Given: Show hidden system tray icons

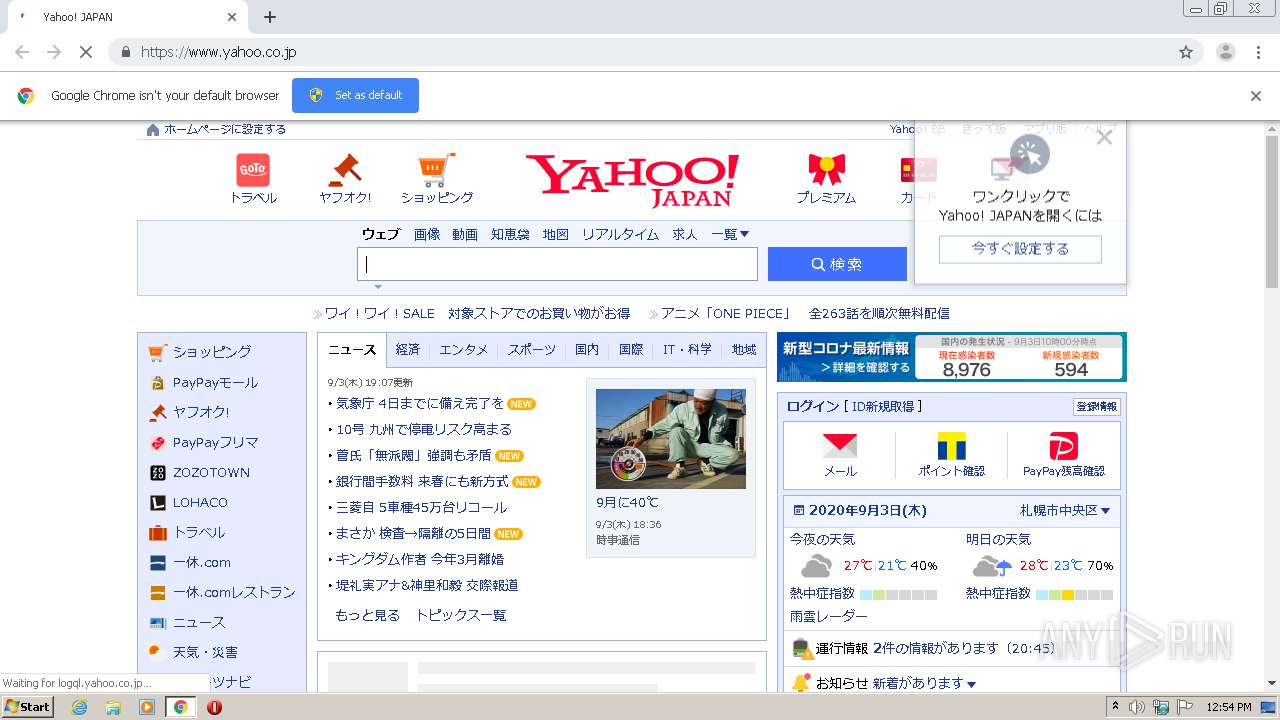Looking at the screenshot, I should point(1116,707).
